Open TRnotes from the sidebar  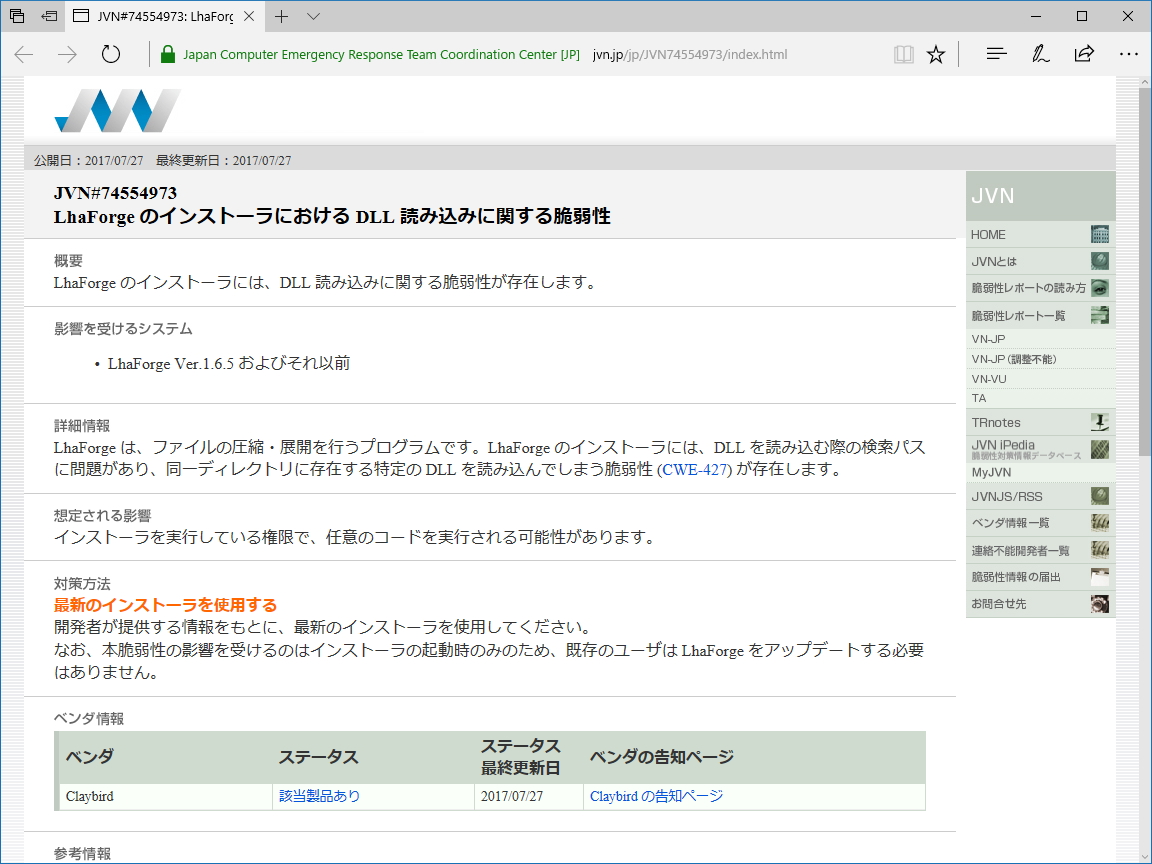point(990,421)
